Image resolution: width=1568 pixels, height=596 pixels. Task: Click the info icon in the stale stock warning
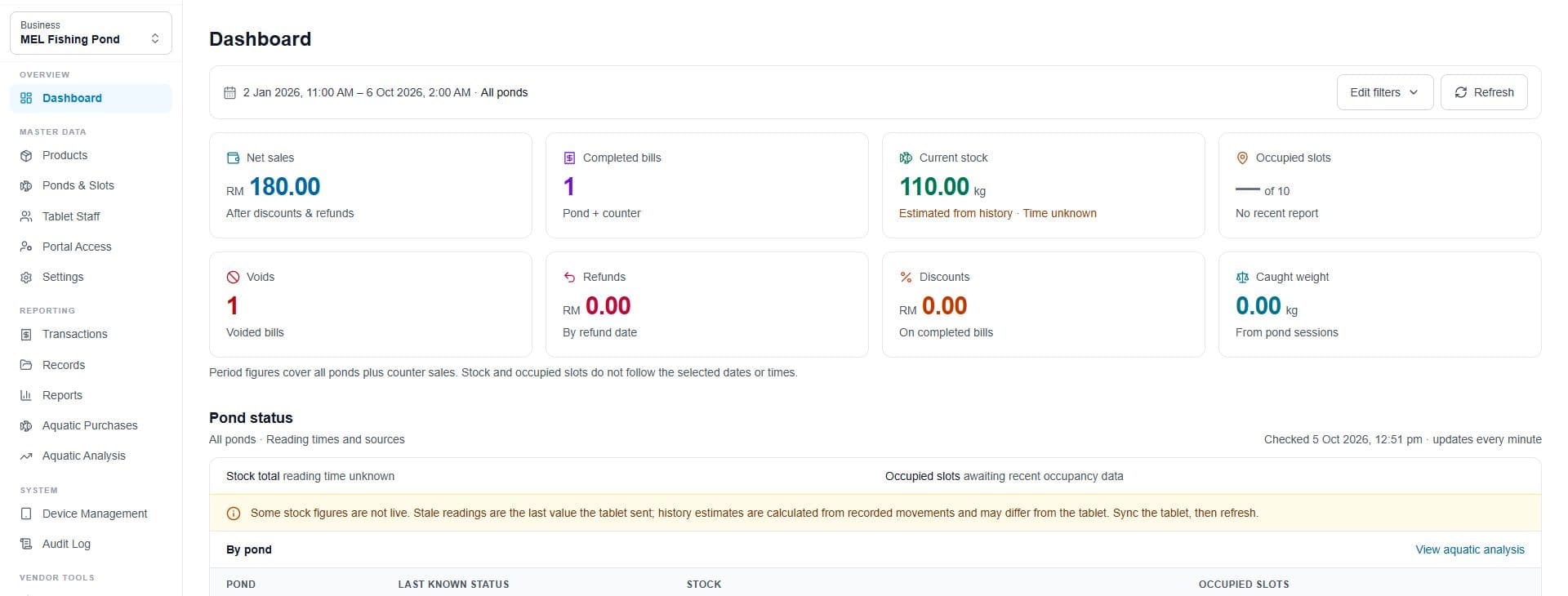click(x=233, y=514)
